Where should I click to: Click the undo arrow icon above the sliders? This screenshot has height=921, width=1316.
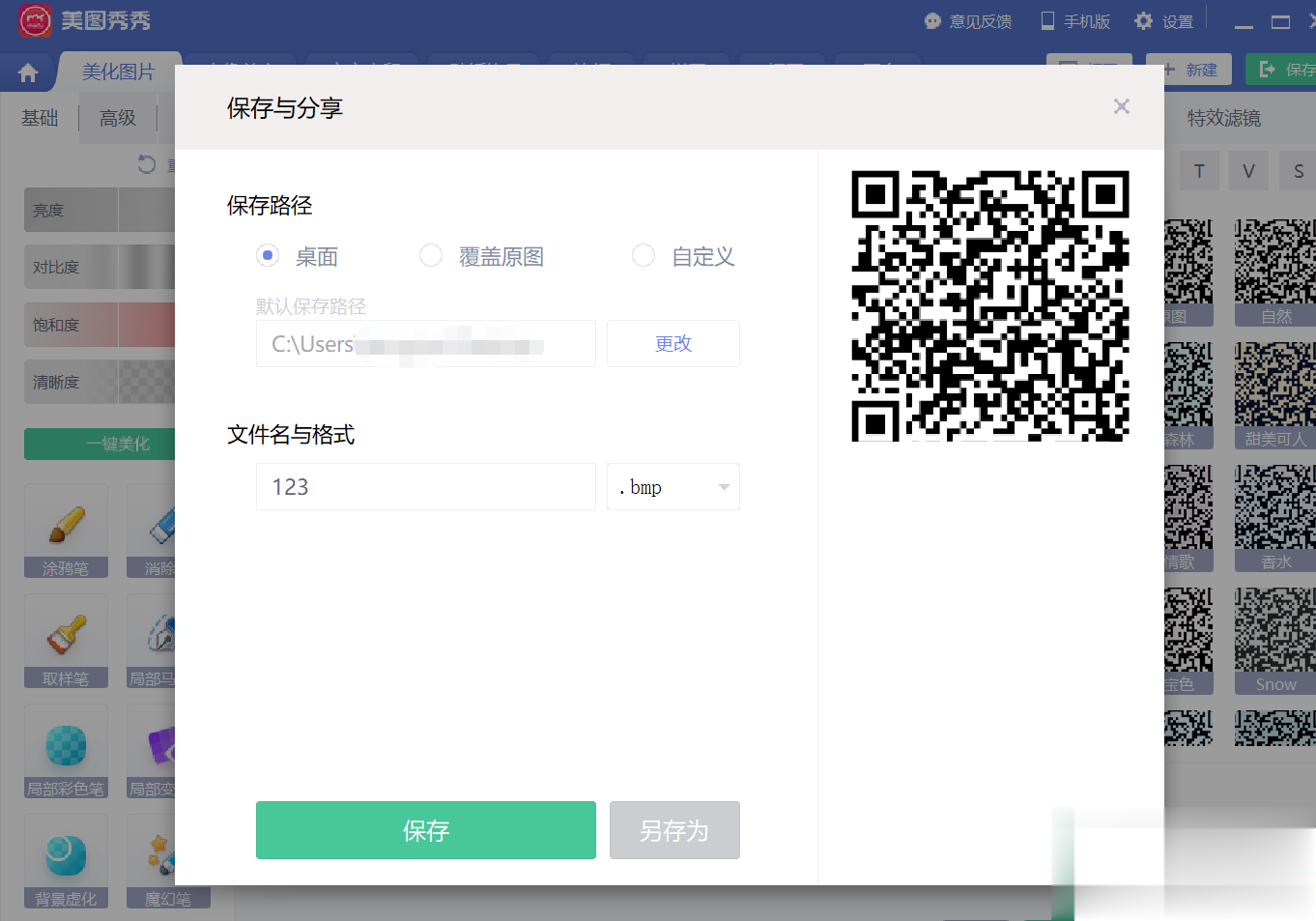point(147,164)
